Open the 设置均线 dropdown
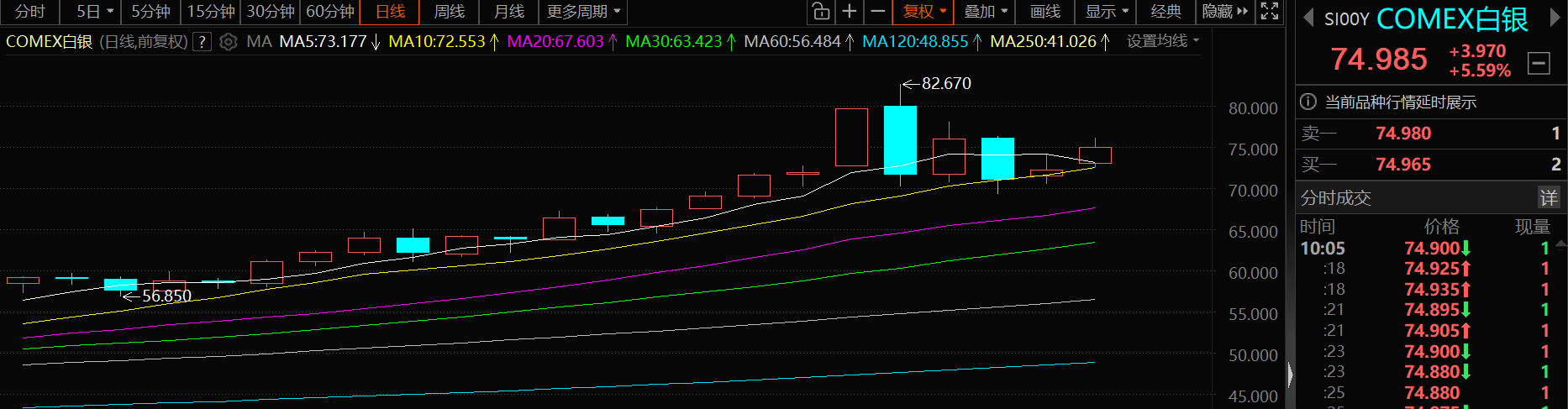1568x409 pixels. pos(1163,41)
